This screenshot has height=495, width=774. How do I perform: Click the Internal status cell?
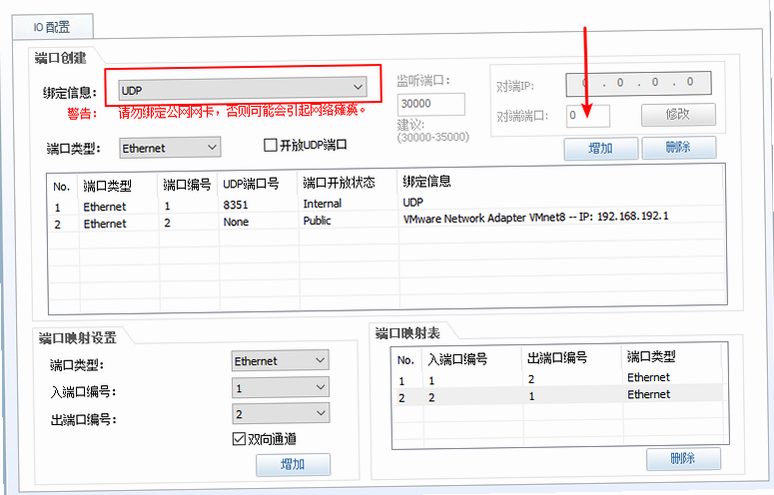pos(322,203)
